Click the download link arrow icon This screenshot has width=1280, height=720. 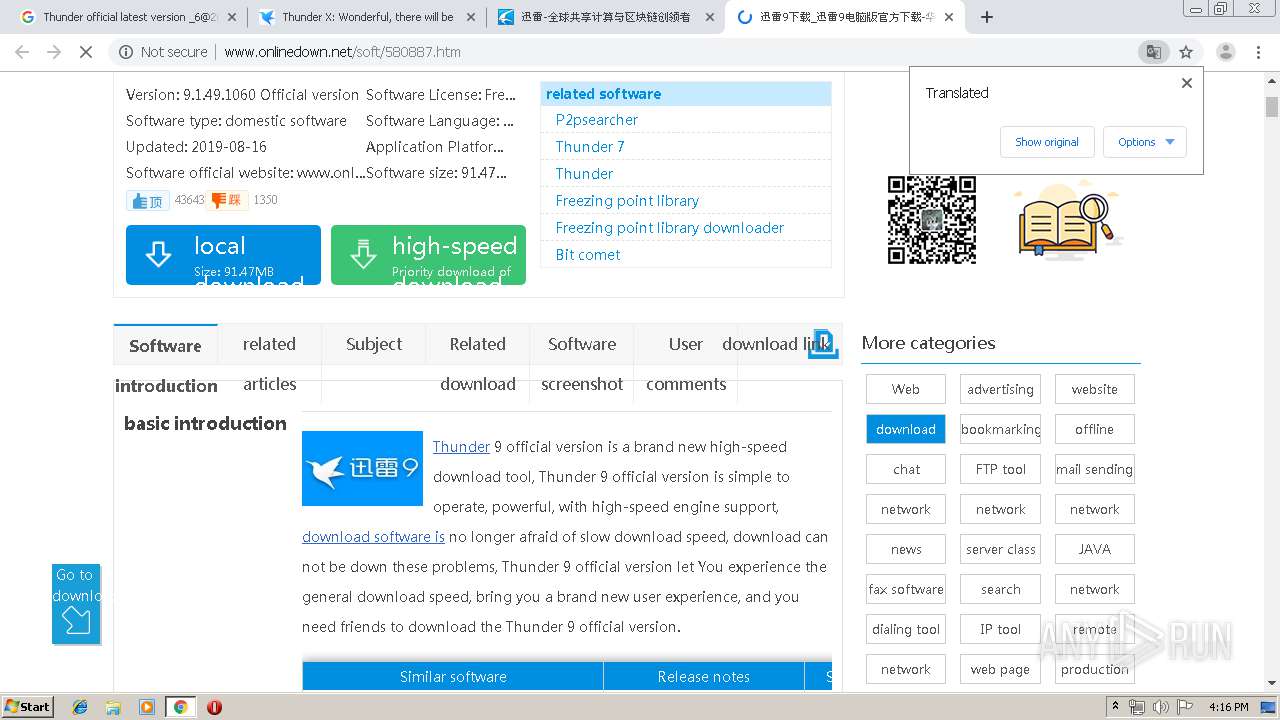point(823,343)
